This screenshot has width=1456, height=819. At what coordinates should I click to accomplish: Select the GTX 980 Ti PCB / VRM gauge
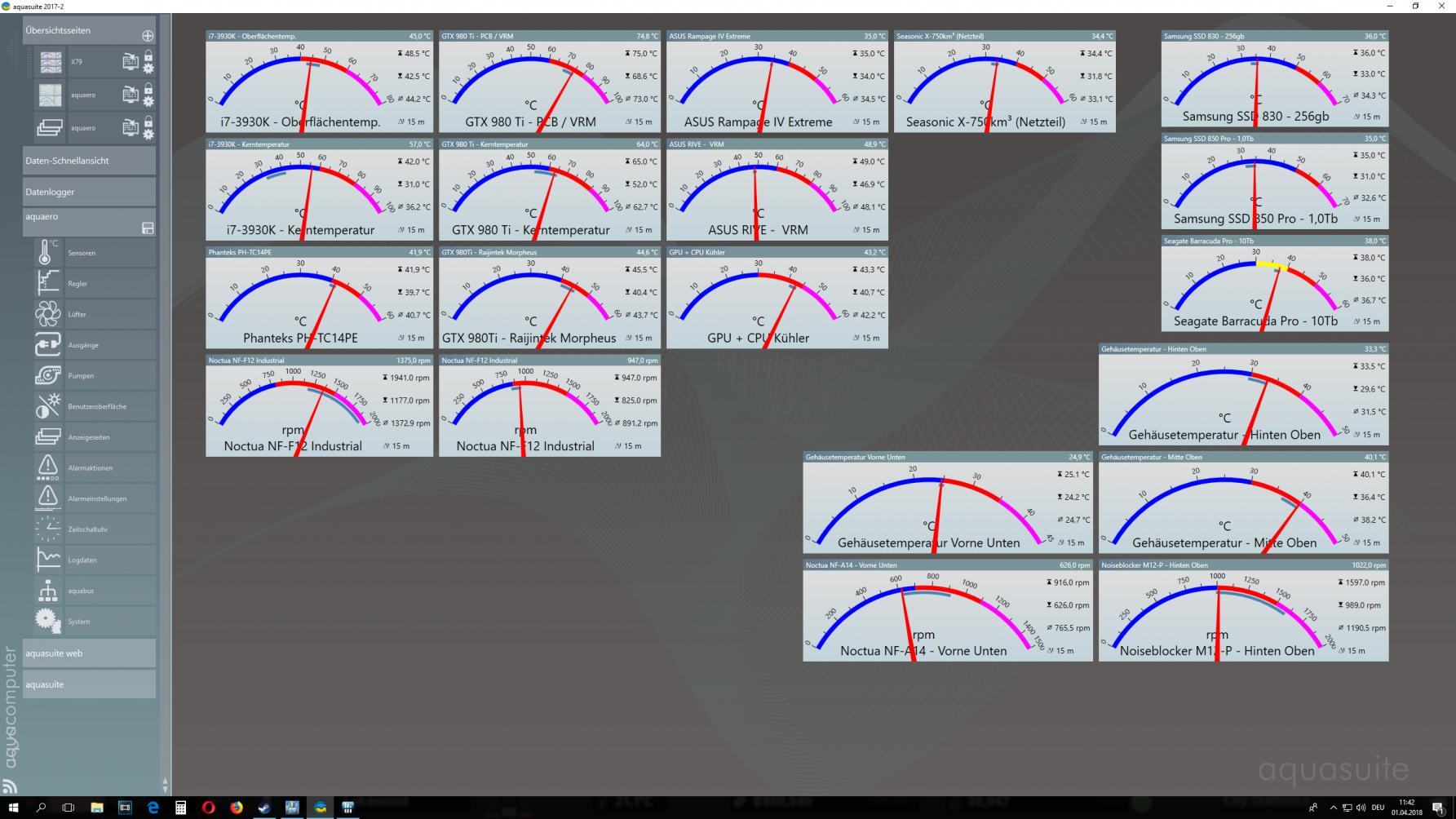click(x=549, y=82)
